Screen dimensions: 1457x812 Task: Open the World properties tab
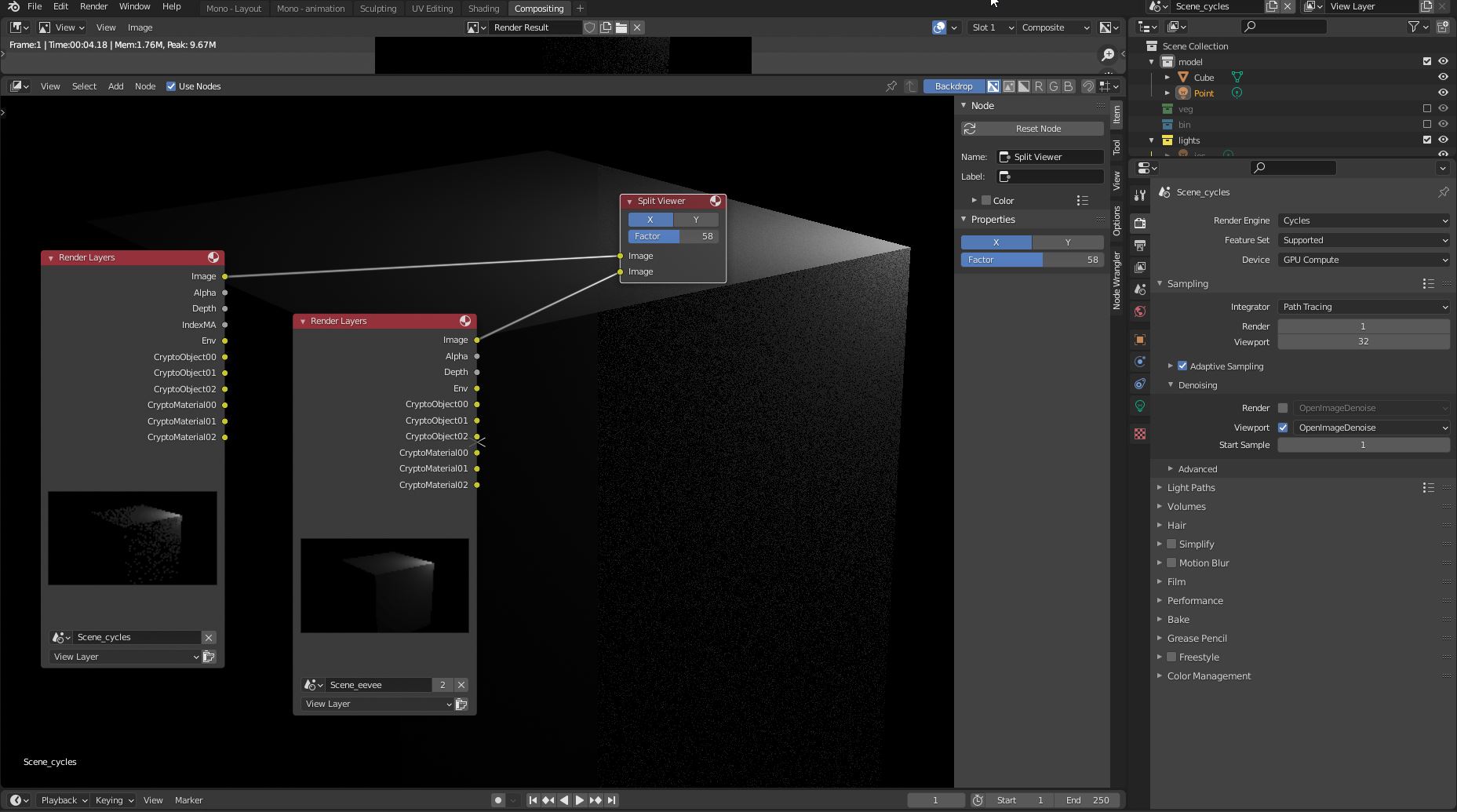1140,311
